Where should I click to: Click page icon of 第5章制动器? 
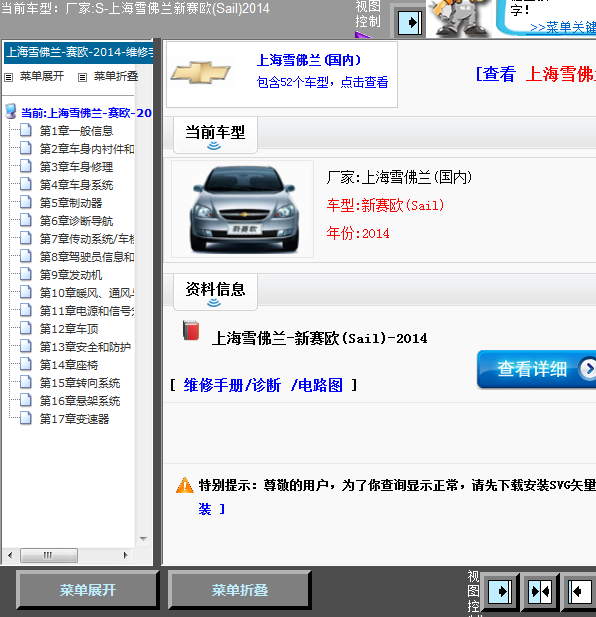pyautogui.click(x=26, y=202)
